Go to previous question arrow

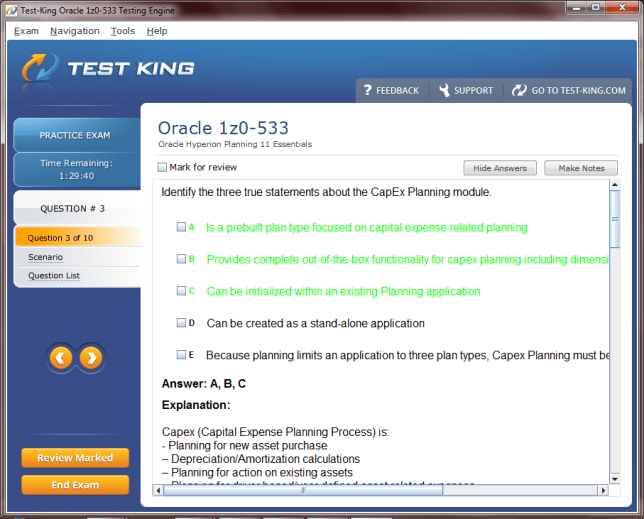coord(61,358)
